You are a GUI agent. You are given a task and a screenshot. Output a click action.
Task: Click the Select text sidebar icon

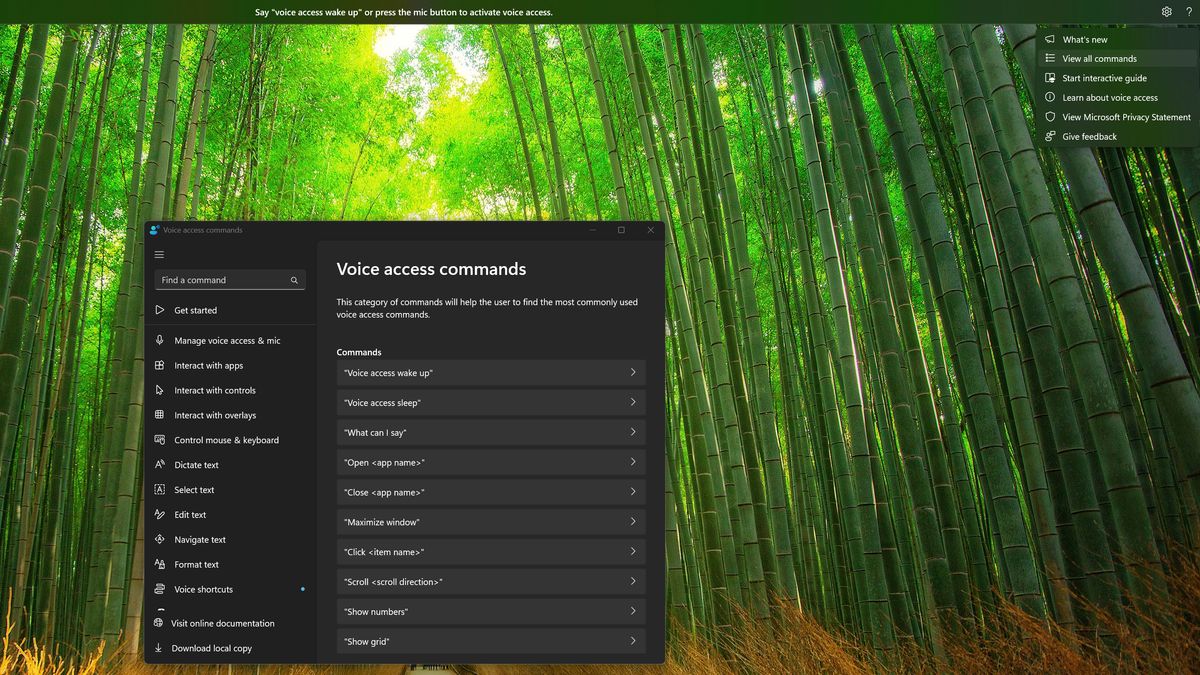tap(160, 489)
